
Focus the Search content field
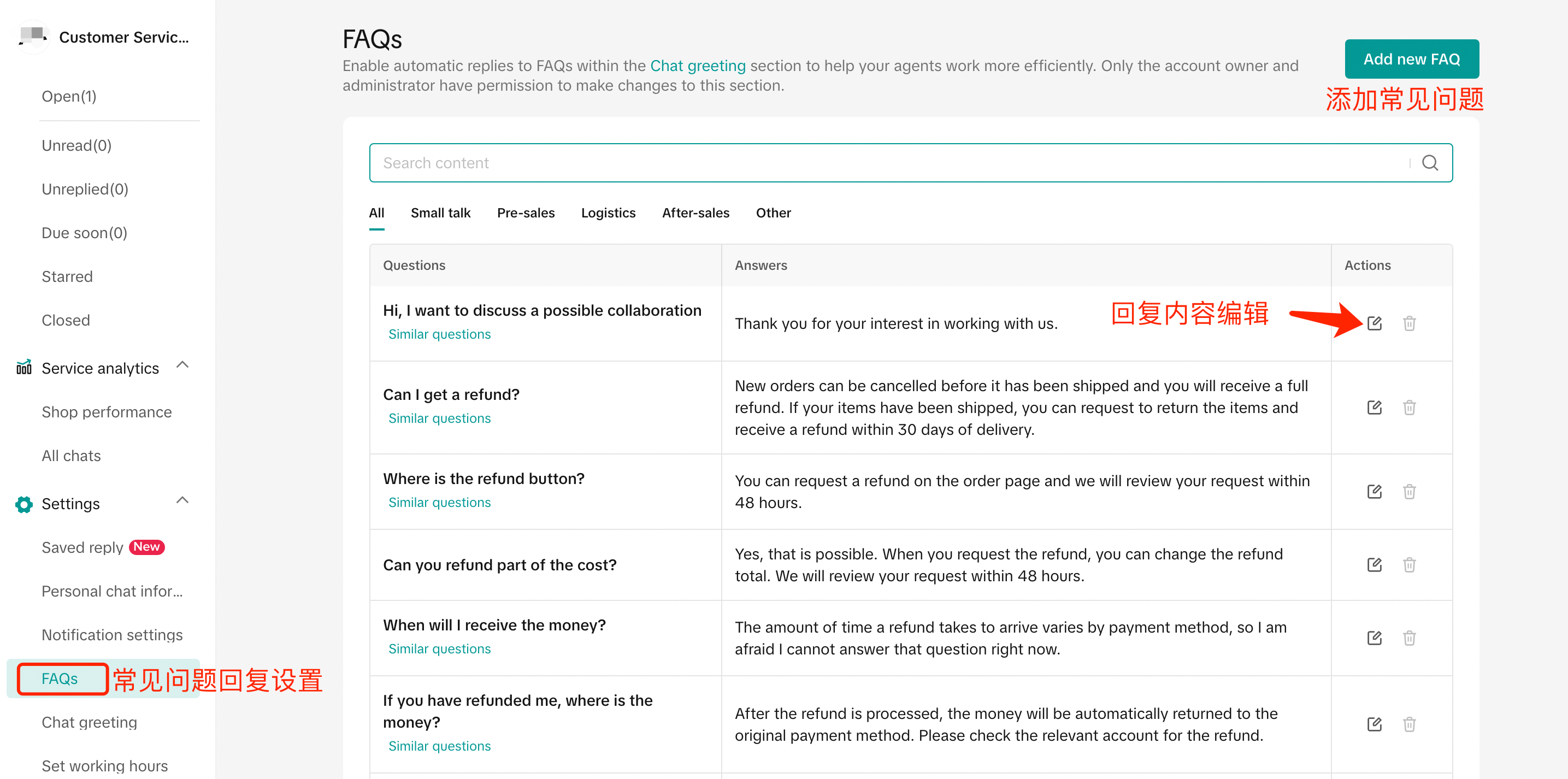[x=882, y=163]
